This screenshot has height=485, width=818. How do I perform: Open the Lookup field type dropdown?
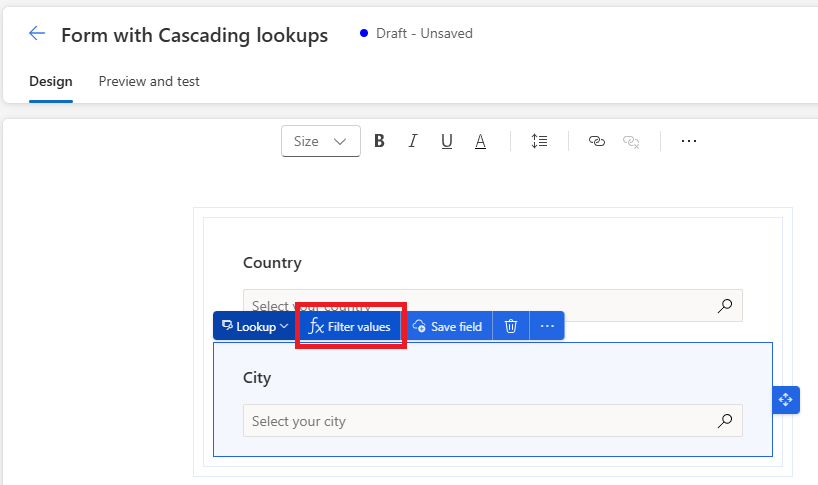click(x=255, y=326)
